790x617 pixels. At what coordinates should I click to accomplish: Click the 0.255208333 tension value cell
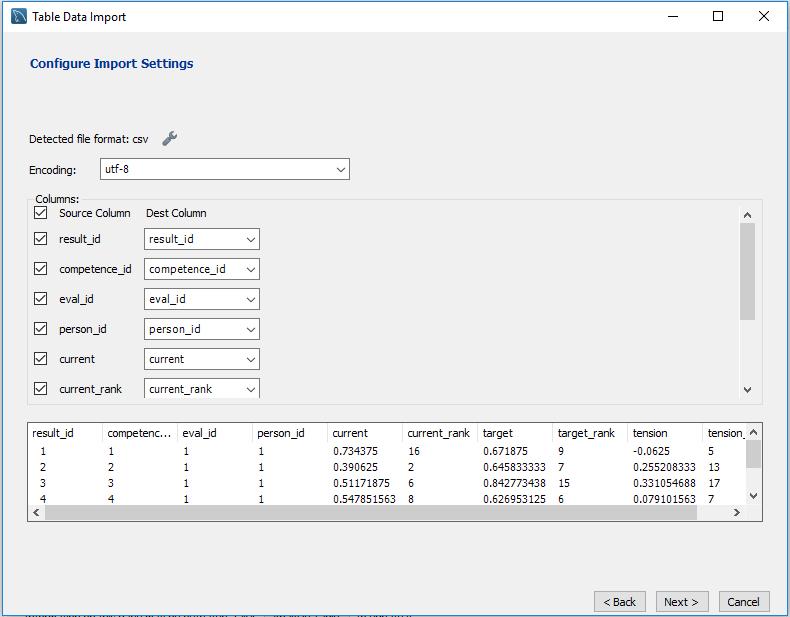(x=665, y=467)
